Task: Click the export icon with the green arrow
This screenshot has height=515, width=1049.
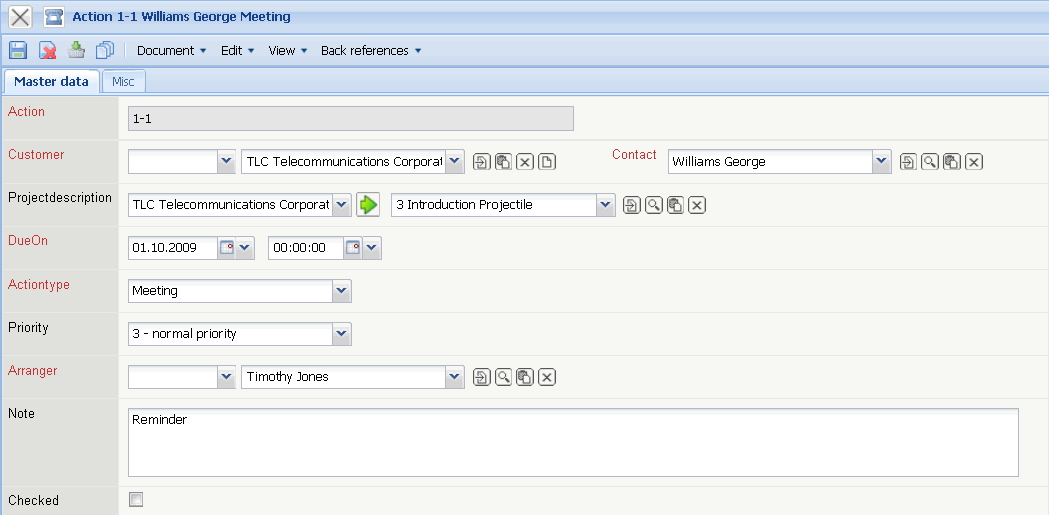Action: (77, 50)
